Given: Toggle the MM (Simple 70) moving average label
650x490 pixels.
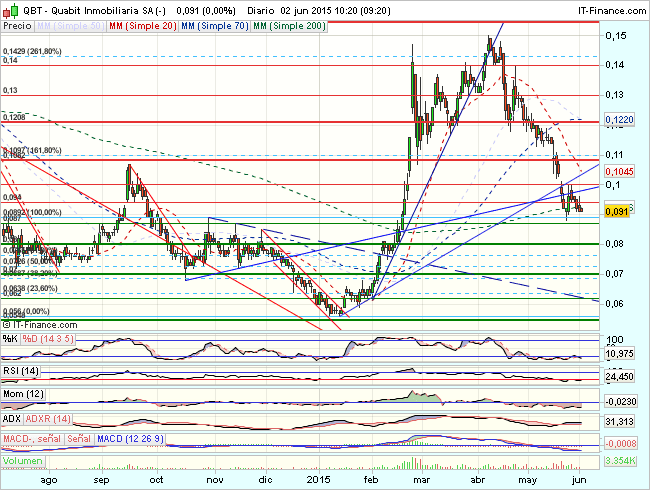Looking at the screenshot, I should (215, 26).
